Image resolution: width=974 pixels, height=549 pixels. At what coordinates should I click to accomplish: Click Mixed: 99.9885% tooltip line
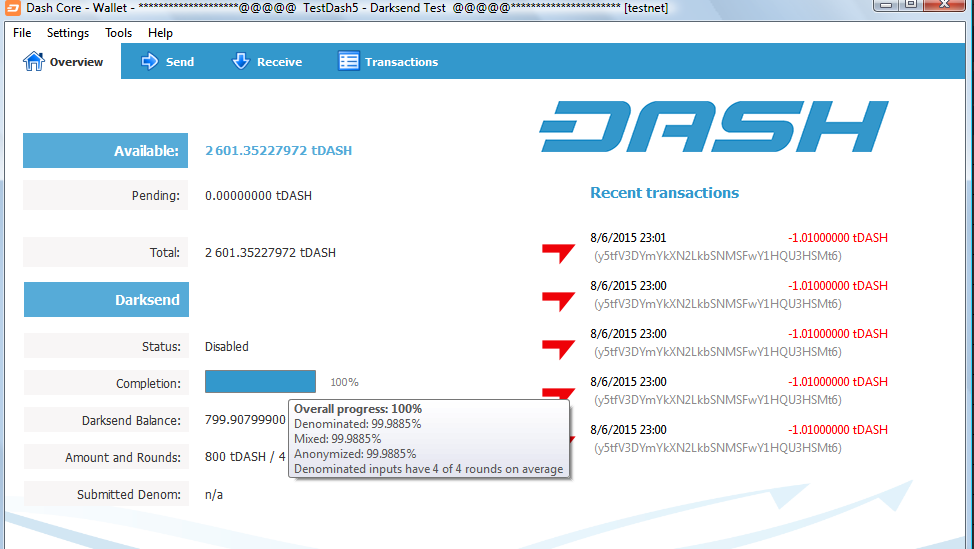pos(337,438)
